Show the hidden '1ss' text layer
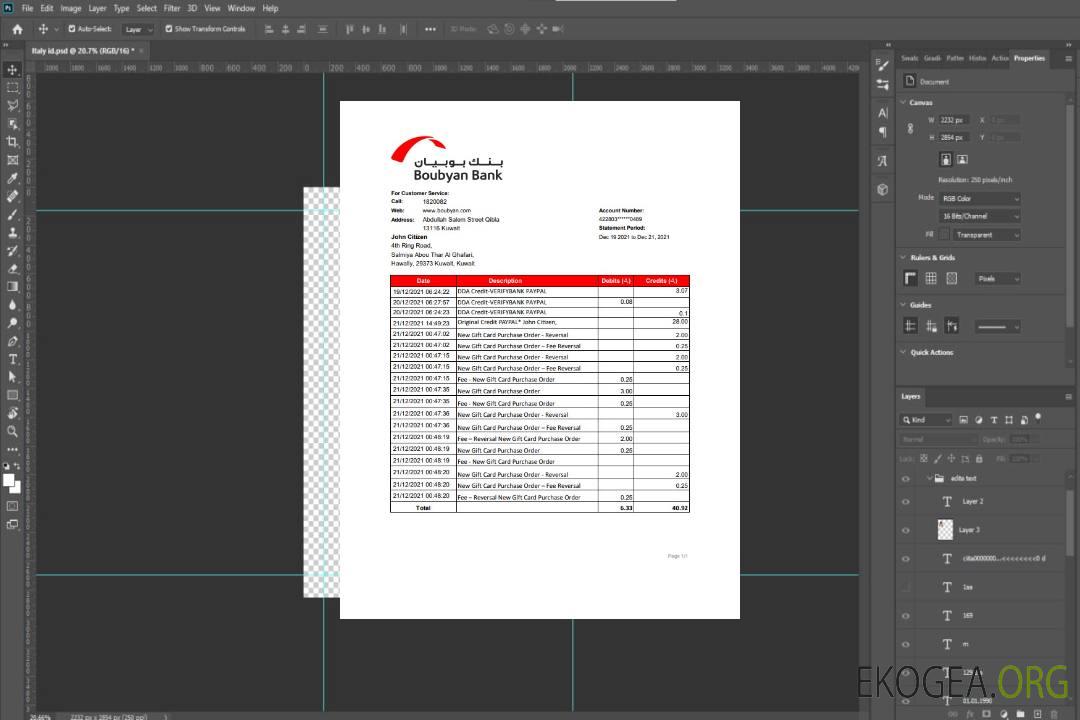This screenshot has height=720, width=1080. pos(906,588)
